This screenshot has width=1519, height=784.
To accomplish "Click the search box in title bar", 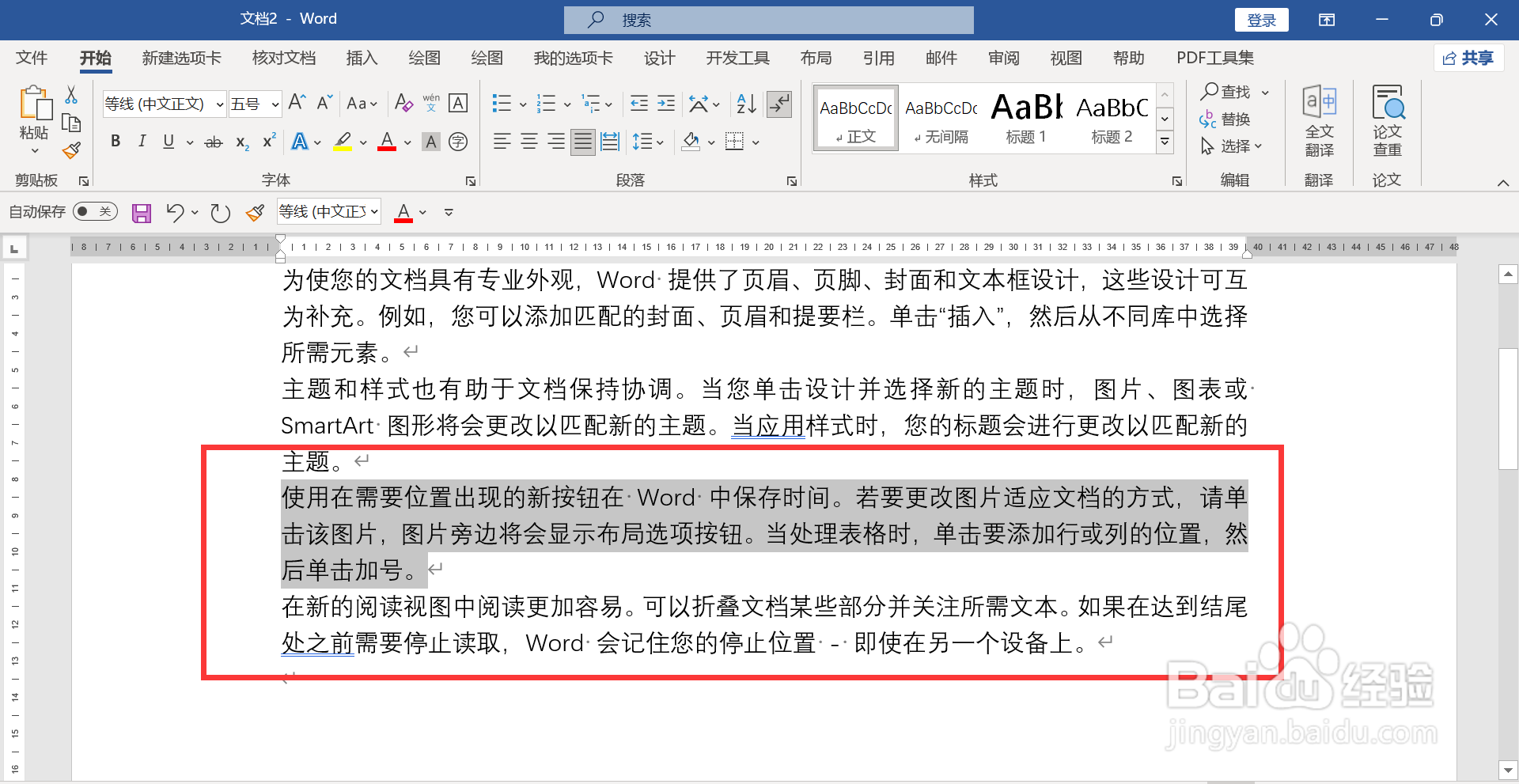I will click(769, 20).
